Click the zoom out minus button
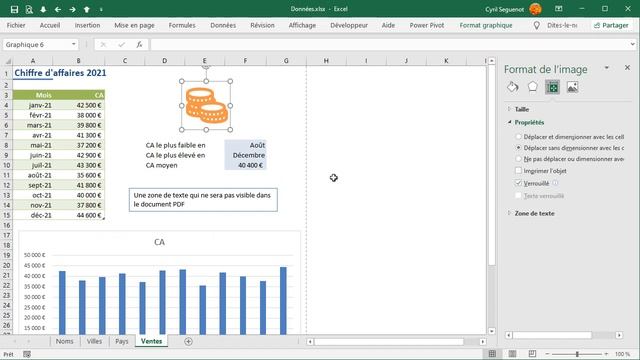 tap(547, 354)
